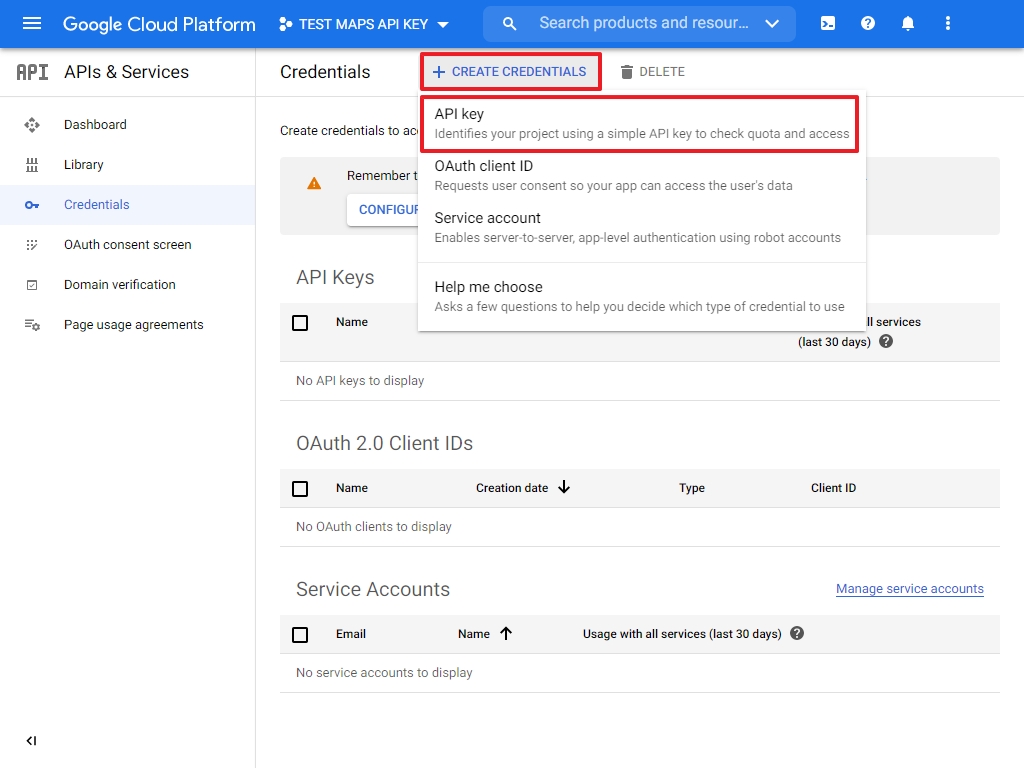
Task: Click the OAuth consent screen icon
Action: 32,245
